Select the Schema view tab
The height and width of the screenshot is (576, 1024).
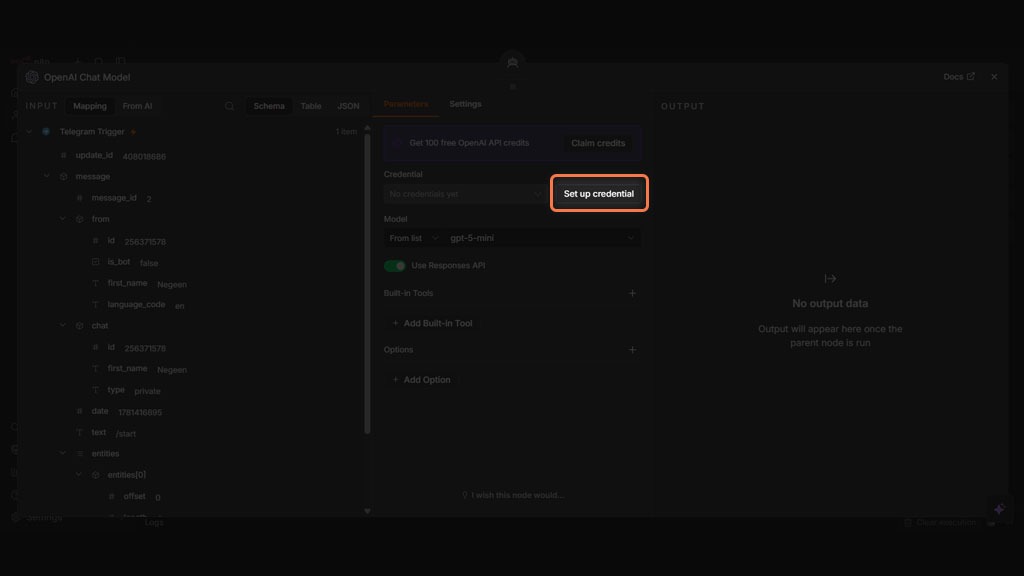(269, 106)
